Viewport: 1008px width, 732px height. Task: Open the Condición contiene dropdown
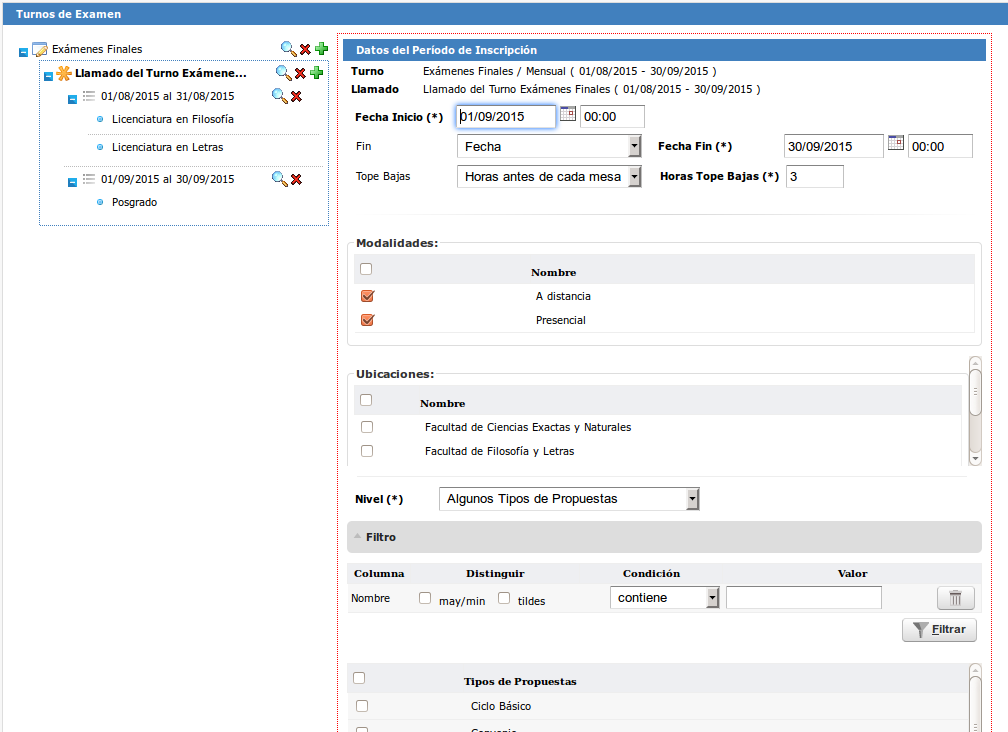click(664, 598)
